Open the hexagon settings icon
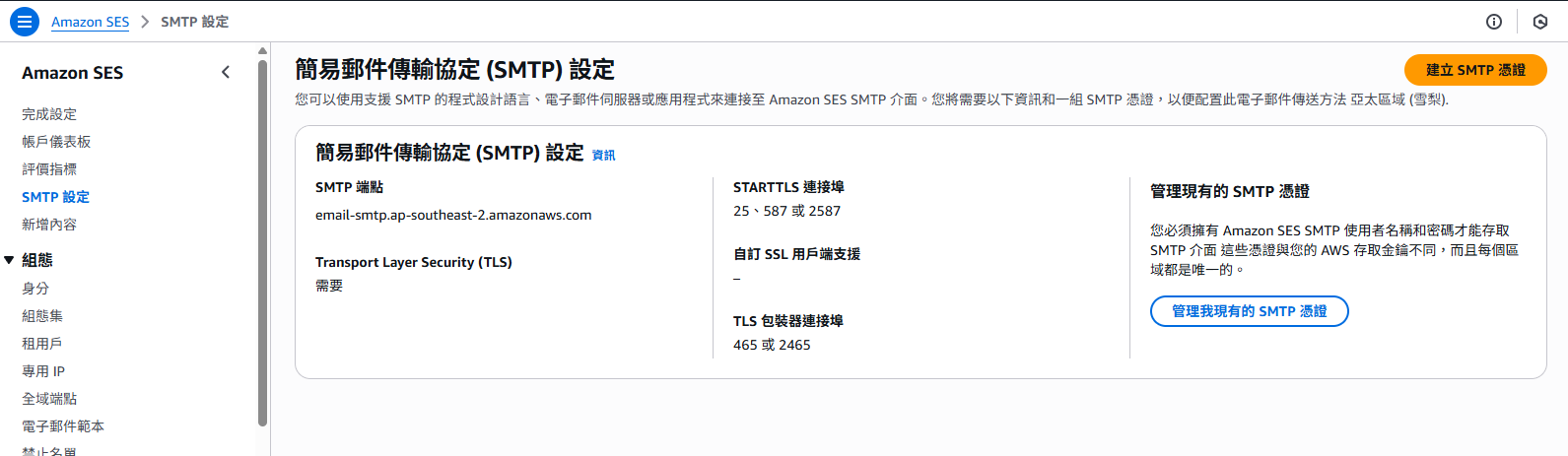The height and width of the screenshot is (456, 1568). 1540,22
